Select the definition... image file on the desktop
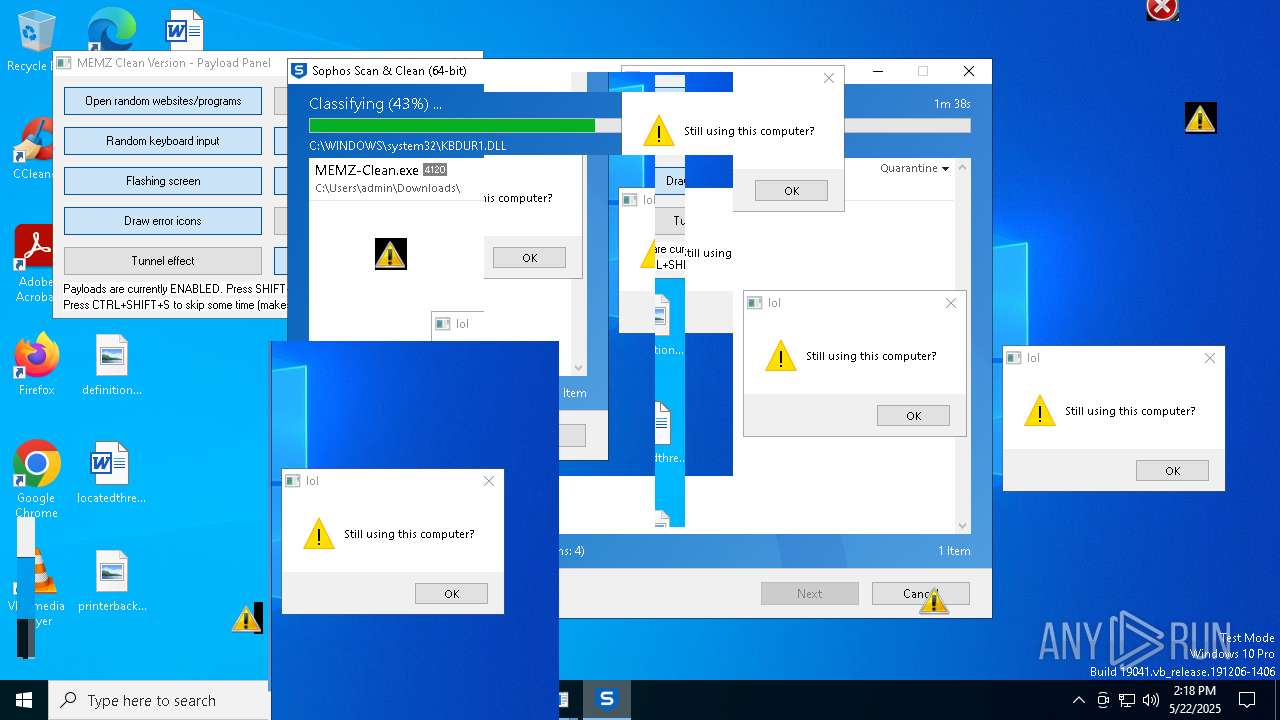1280x720 pixels. [x=112, y=365]
